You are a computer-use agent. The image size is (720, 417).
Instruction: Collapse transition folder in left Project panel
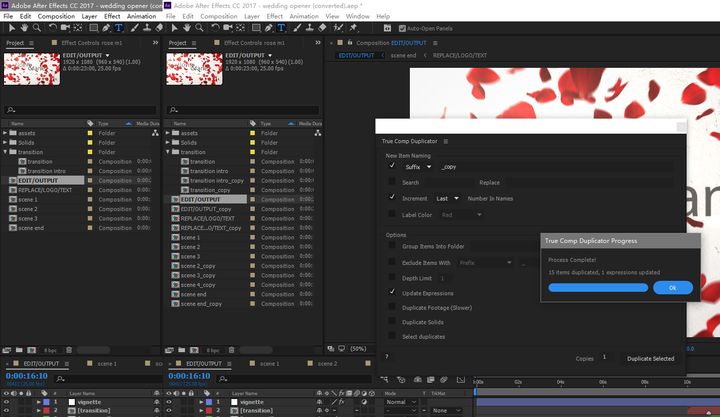(x=5, y=152)
